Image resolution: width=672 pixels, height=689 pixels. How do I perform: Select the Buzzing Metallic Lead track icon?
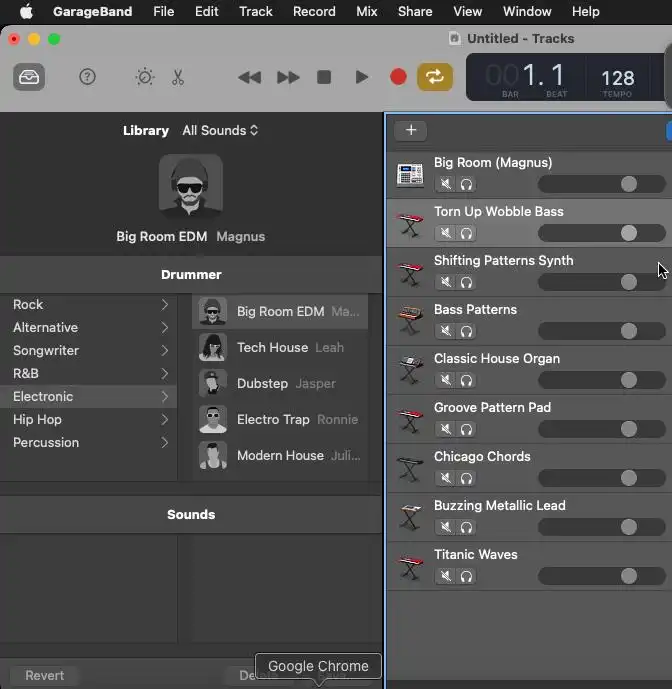(410, 518)
